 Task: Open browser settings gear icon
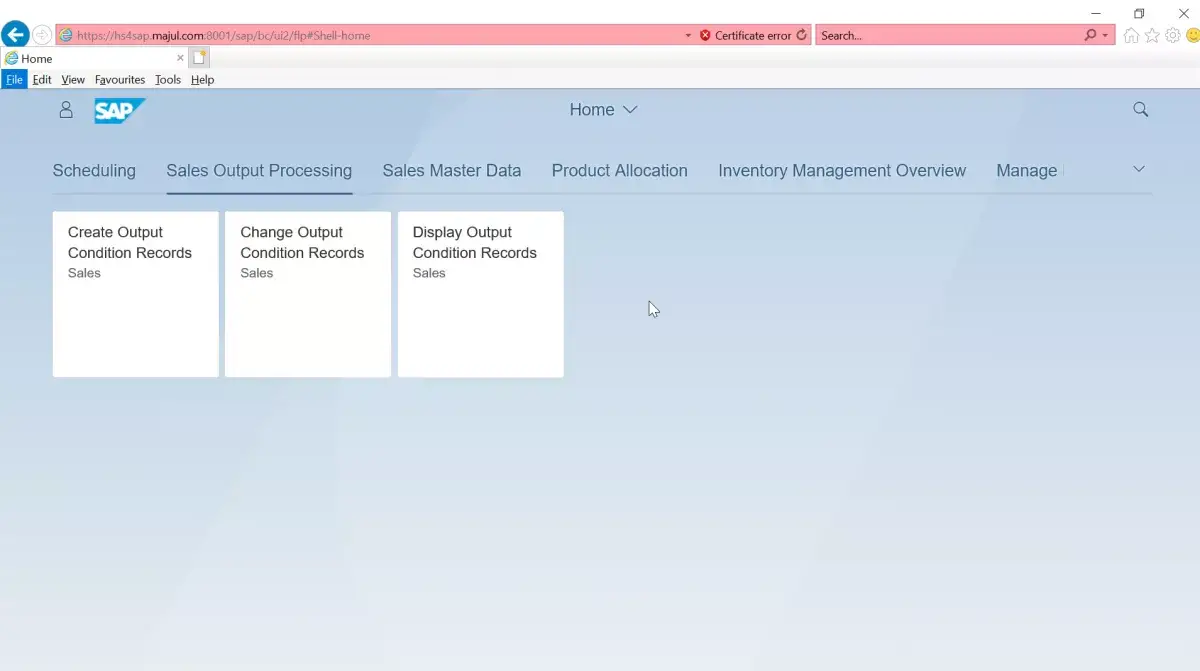click(x=1173, y=35)
